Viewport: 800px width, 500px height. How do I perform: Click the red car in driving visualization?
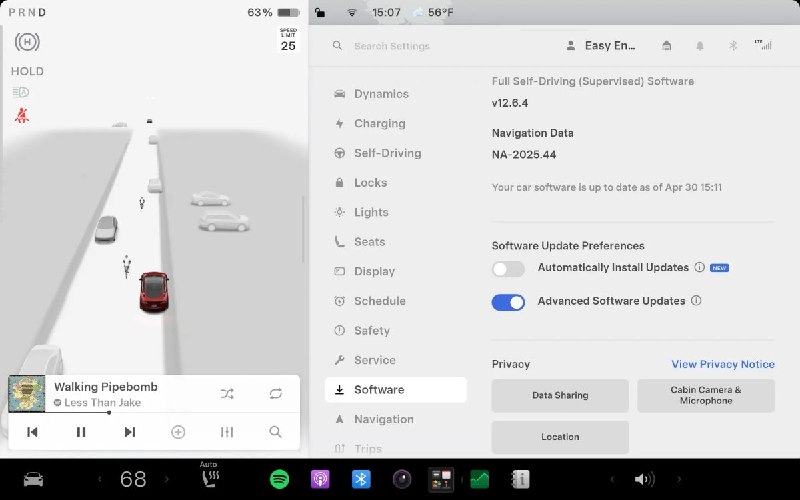click(x=154, y=291)
